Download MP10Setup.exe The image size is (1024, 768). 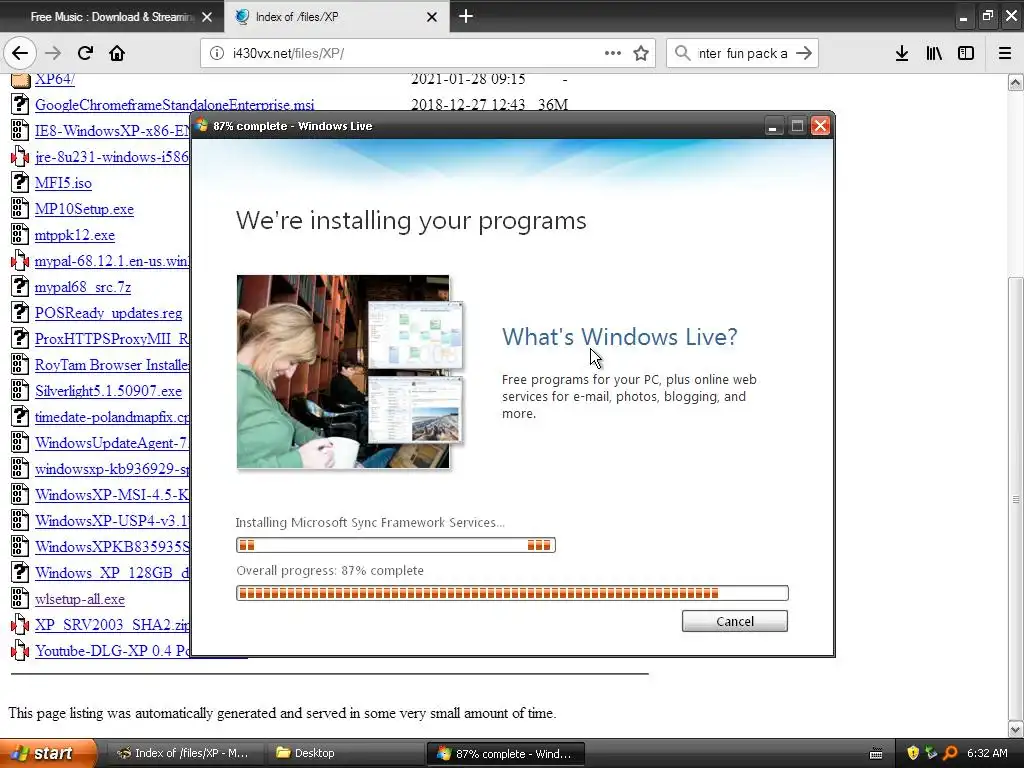tap(84, 209)
